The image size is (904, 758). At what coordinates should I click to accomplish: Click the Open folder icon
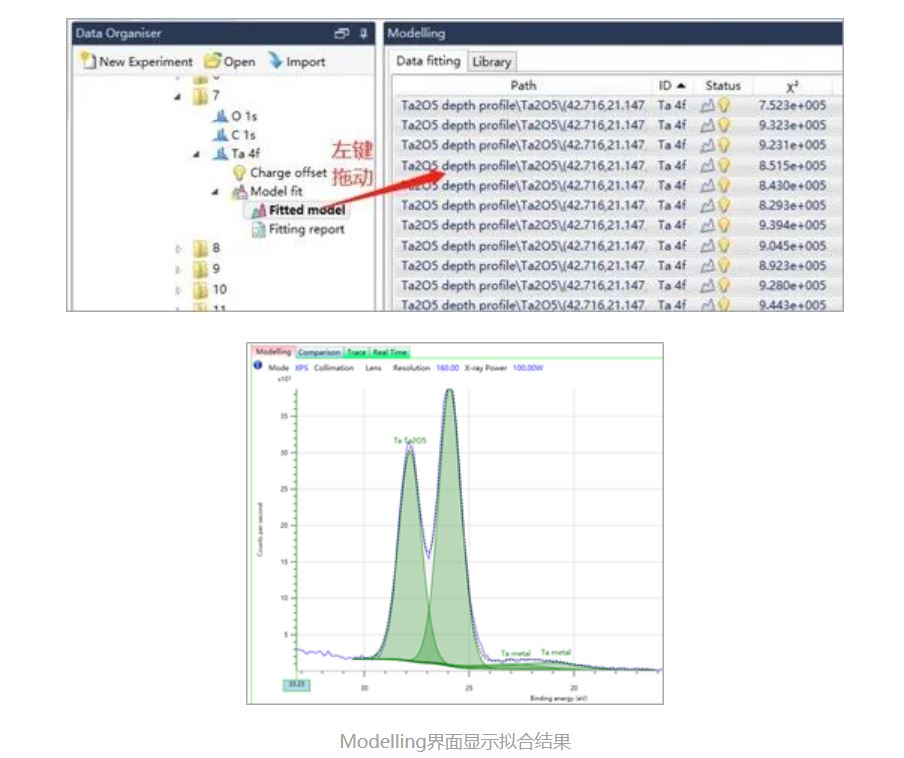pyautogui.click(x=212, y=61)
